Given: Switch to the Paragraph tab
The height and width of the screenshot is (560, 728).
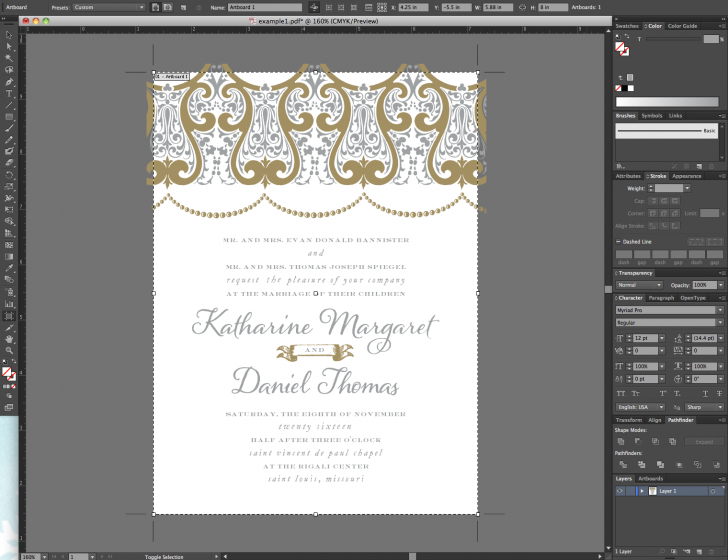Looking at the screenshot, I should tap(661, 298).
